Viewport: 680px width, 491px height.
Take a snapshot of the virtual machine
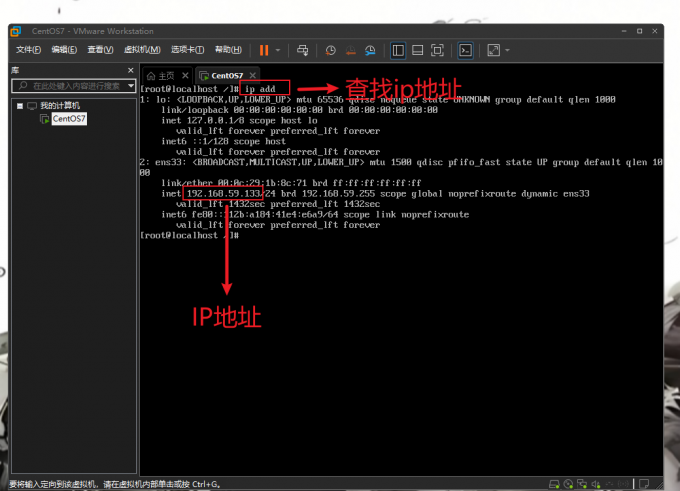click(x=331, y=50)
